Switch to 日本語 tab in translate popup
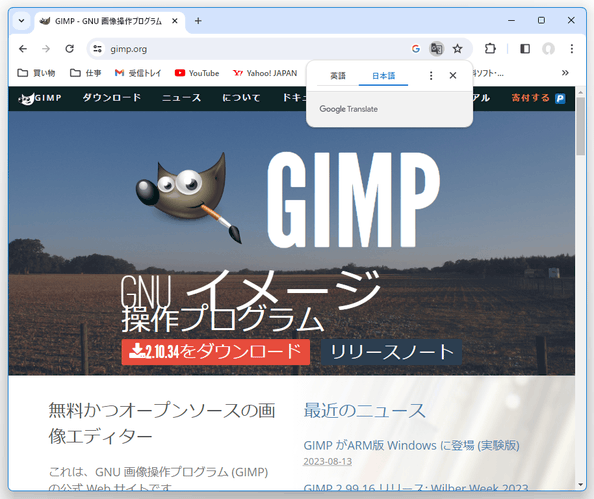Screen dimensions: 594x499 pyautogui.click(x=383, y=76)
